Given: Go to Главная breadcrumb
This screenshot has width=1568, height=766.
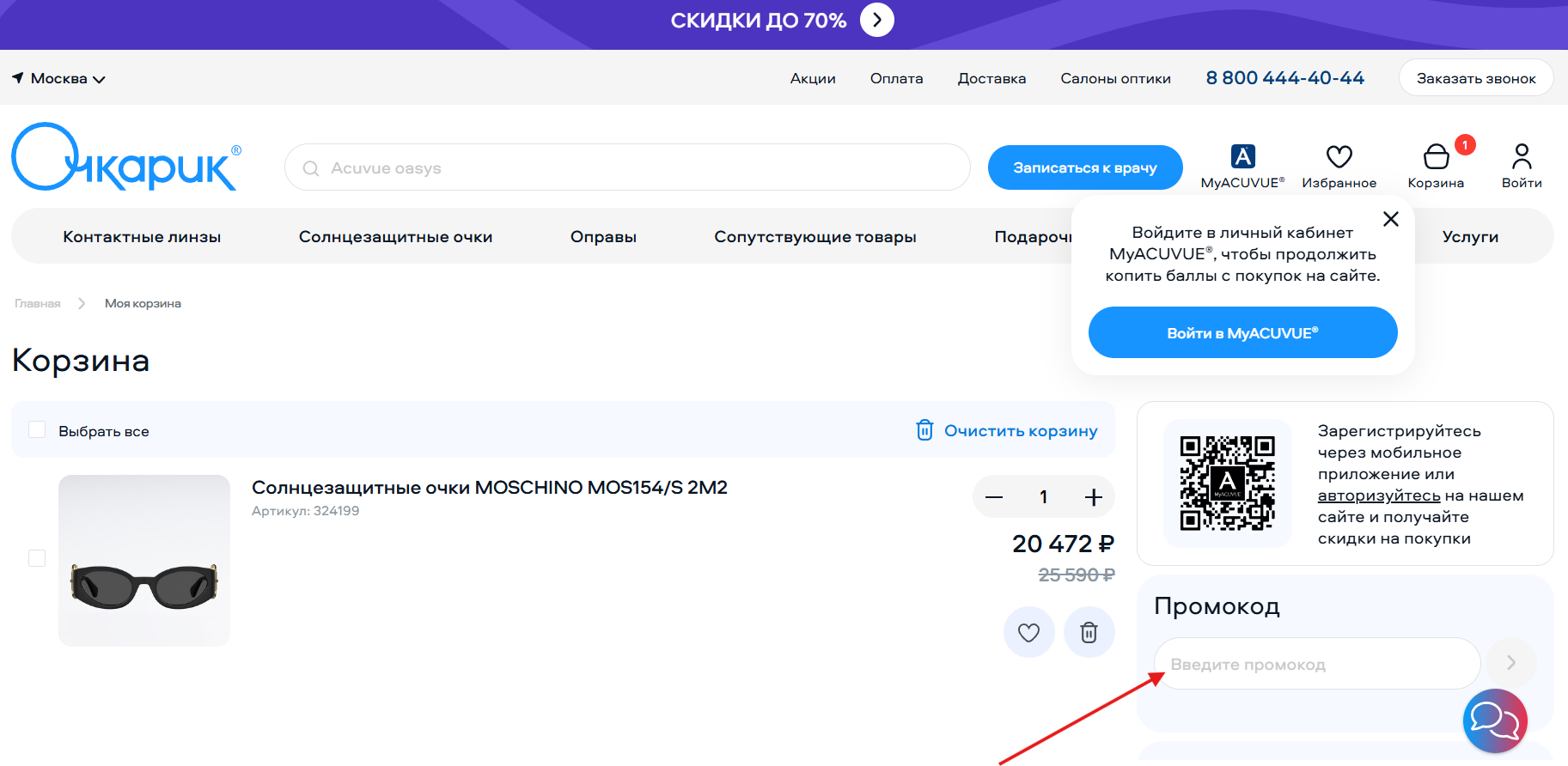Looking at the screenshot, I should click(x=38, y=303).
